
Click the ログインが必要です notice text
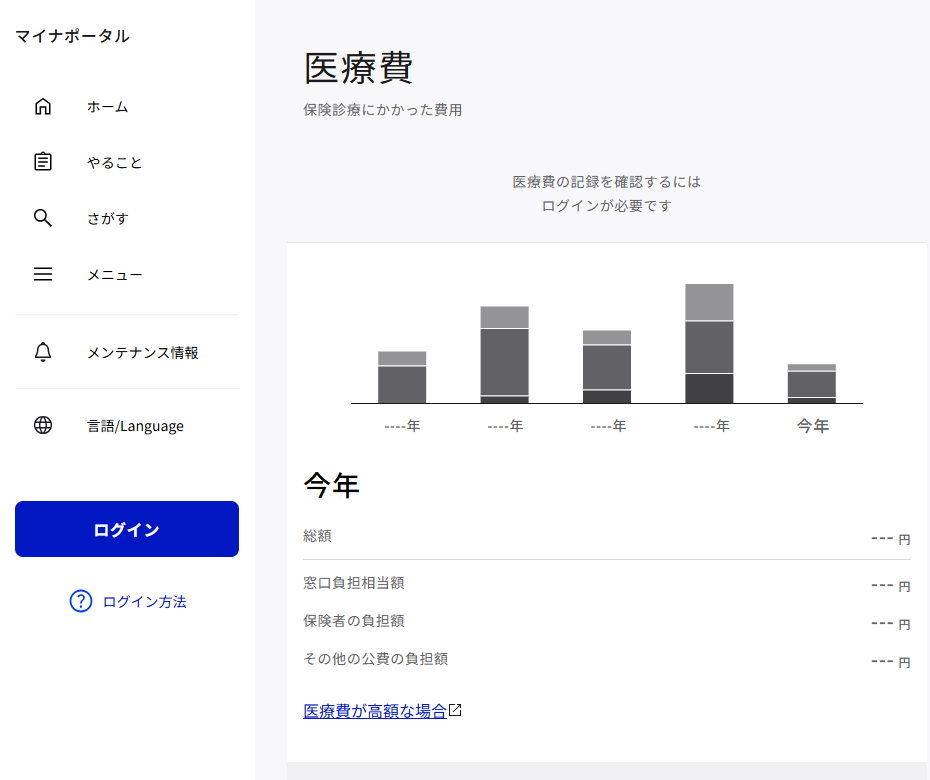(x=607, y=206)
